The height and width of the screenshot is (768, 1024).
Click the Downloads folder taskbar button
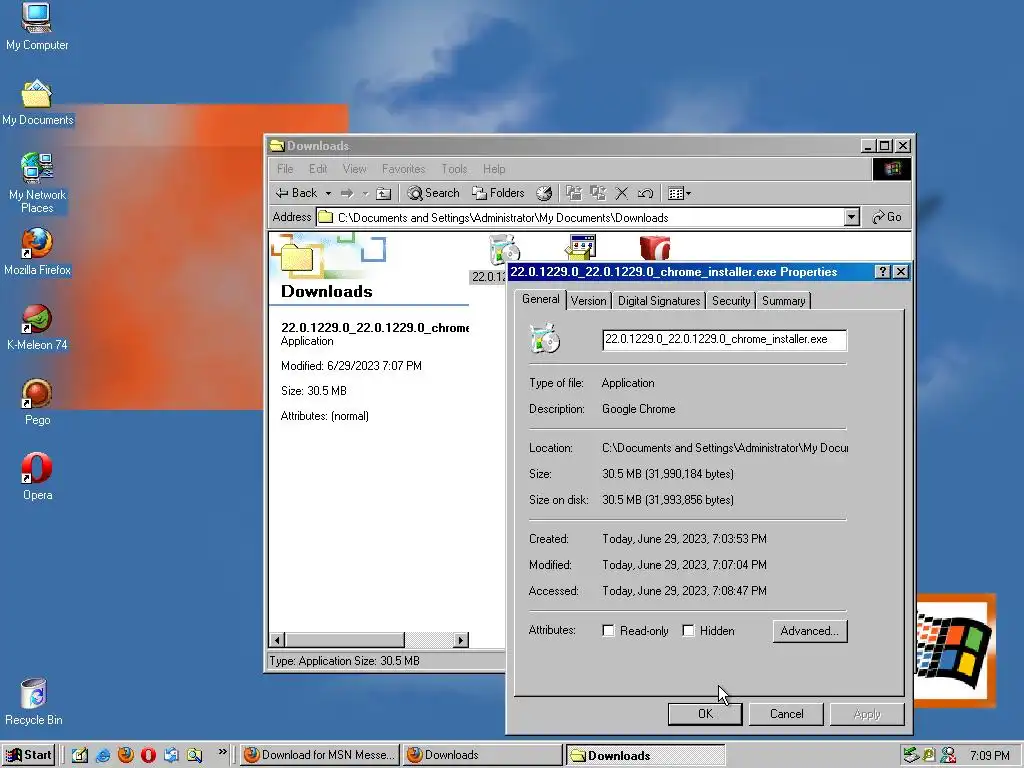click(x=645, y=756)
